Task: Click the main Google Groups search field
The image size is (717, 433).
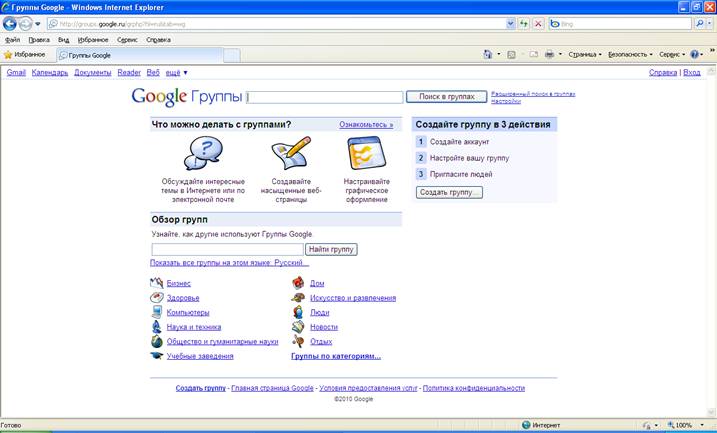Action: 325,97
